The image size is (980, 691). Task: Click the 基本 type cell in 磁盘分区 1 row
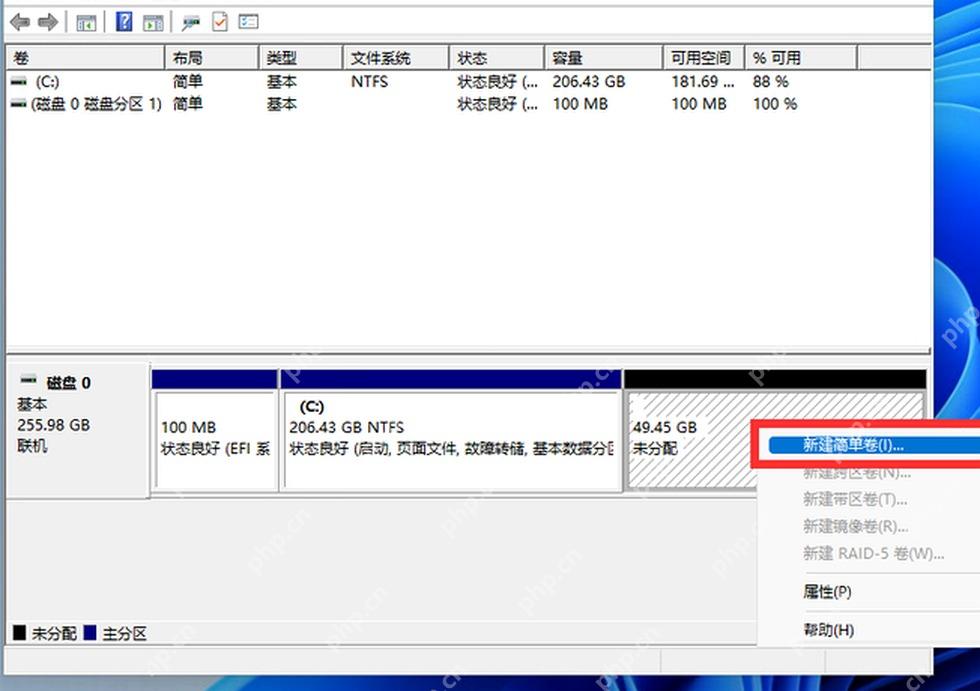pyautogui.click(x=282, y=104)
